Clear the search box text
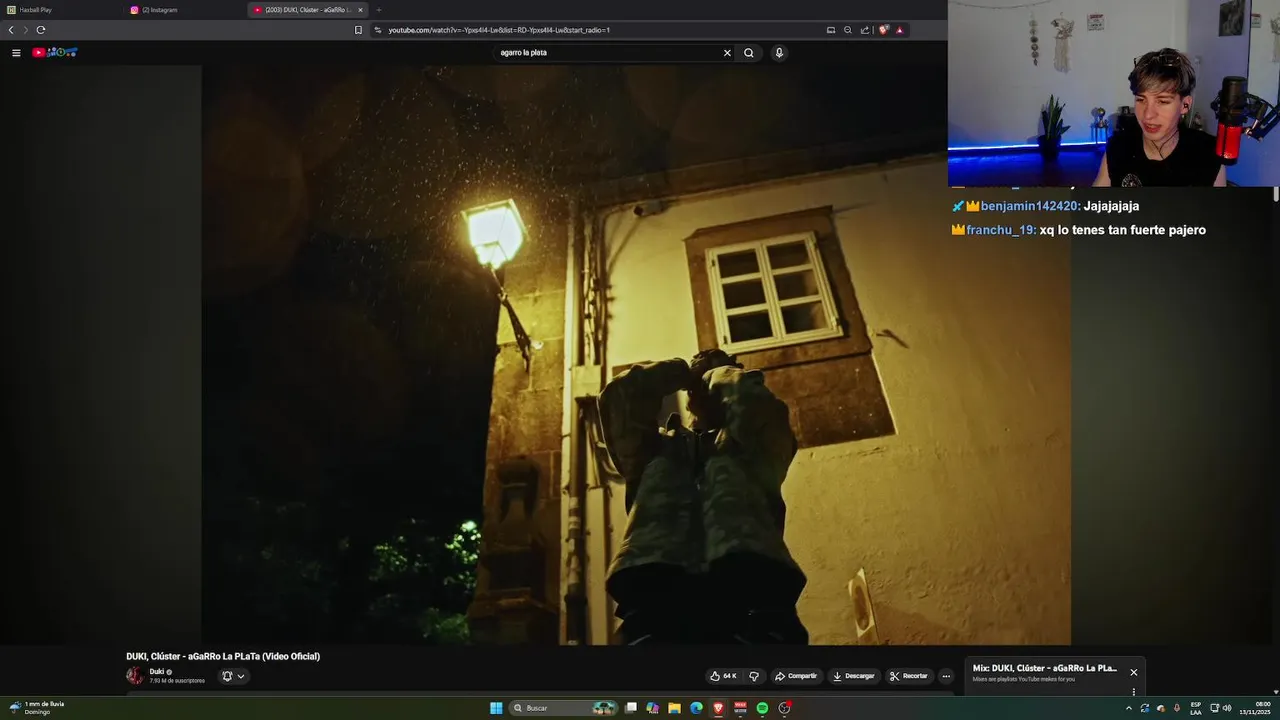 coord(727,53)
